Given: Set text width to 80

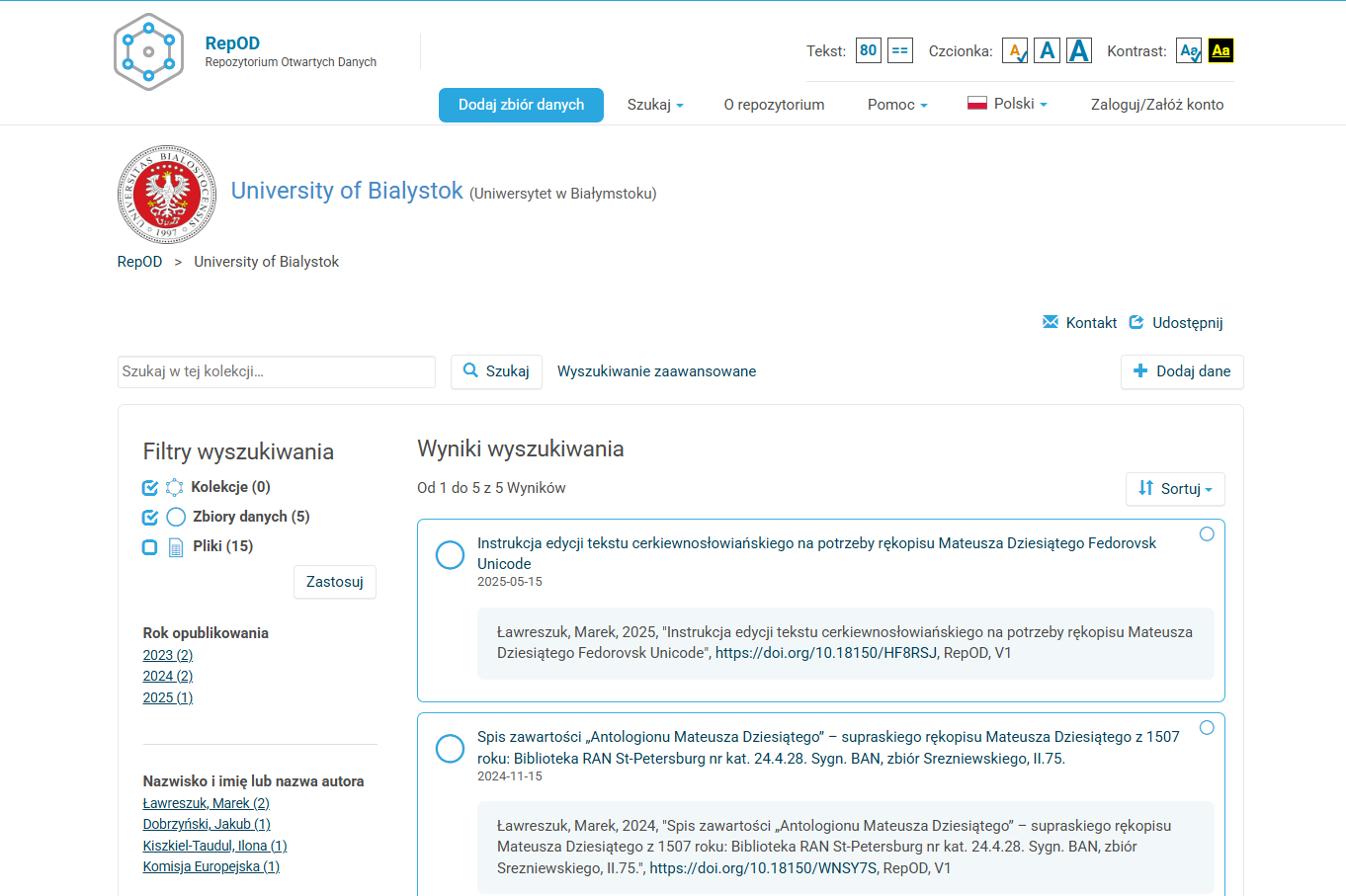Looking at the screenshot, I should [x=869, y=50].
